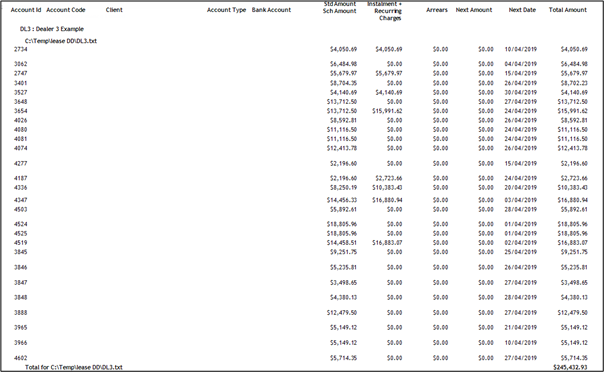604x372 pixels.
Task: Click the Next Date column header
Action: point(522,10)
